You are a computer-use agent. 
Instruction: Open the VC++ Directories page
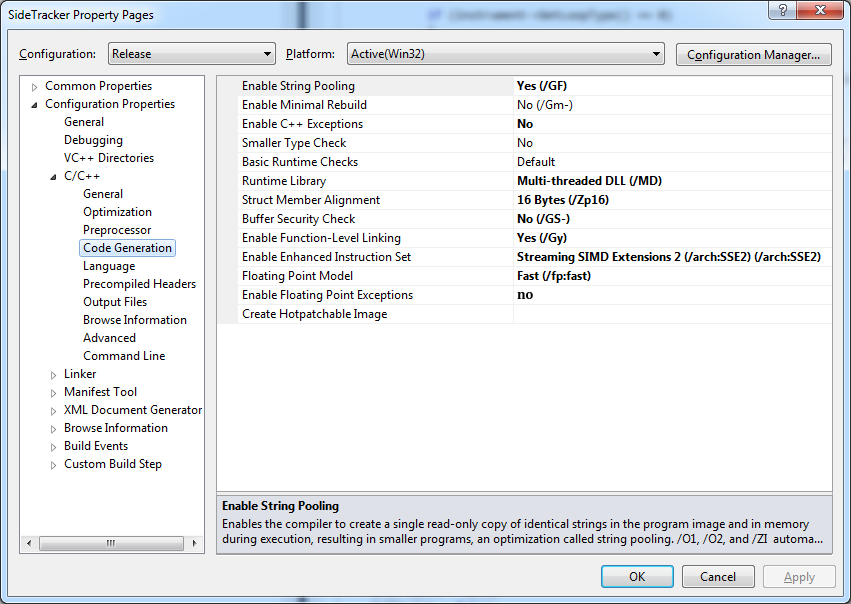click(109, 158)
